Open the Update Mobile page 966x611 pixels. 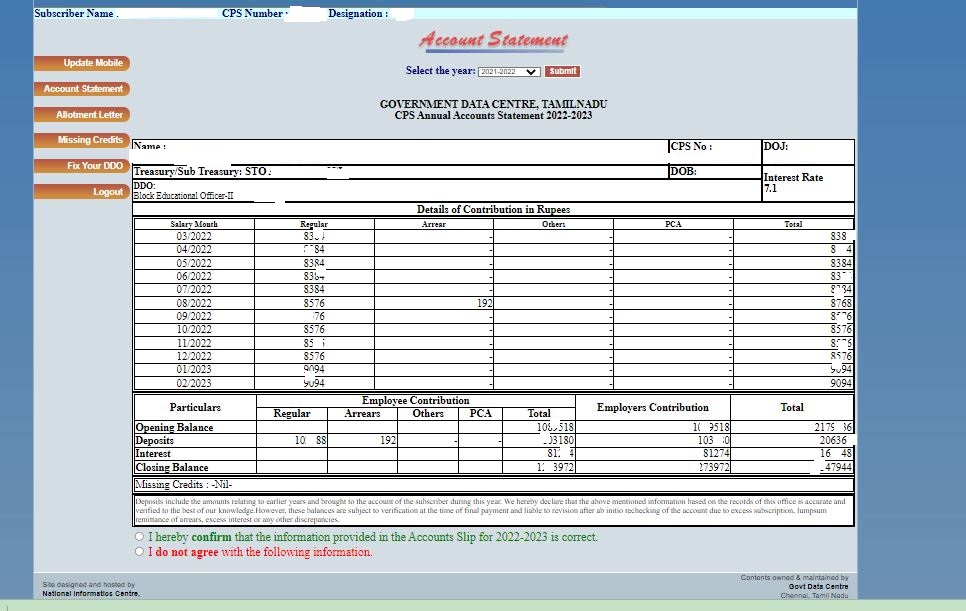click(x=82, y=63)
